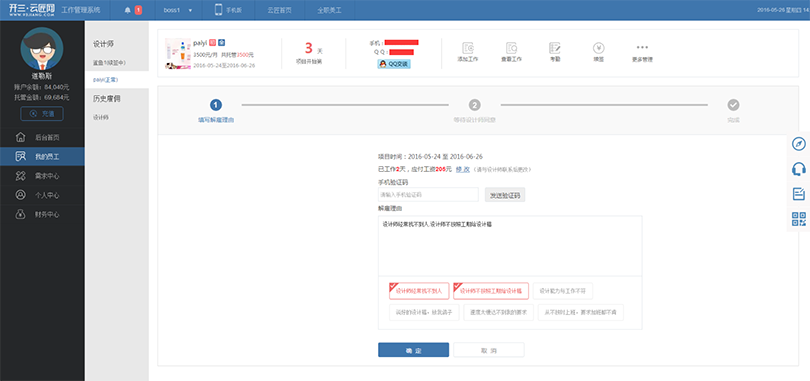Select reason 设计能力与工作不符
810x381 pixels.
tap(563, 291)
